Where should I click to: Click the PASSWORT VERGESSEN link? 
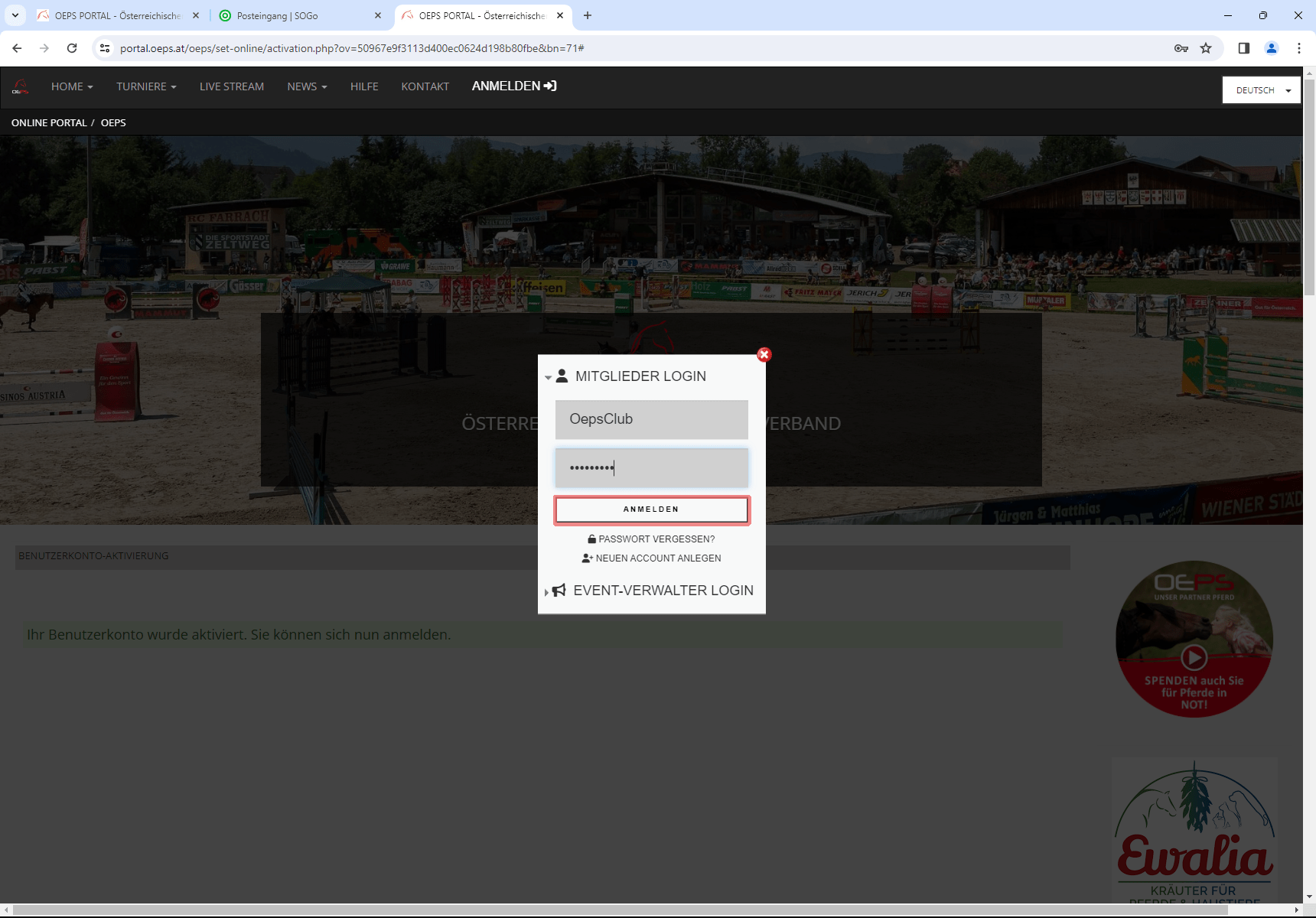[656, 539]
